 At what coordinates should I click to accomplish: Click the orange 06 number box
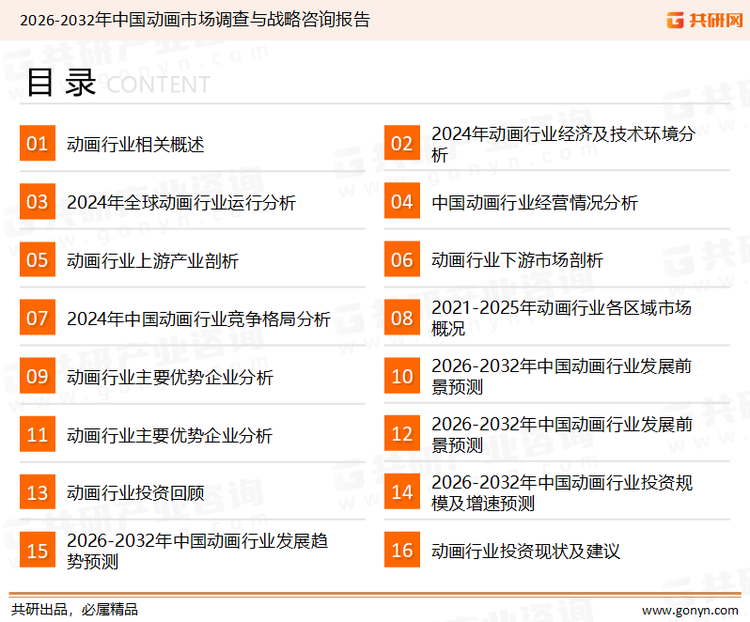point(402,259)
